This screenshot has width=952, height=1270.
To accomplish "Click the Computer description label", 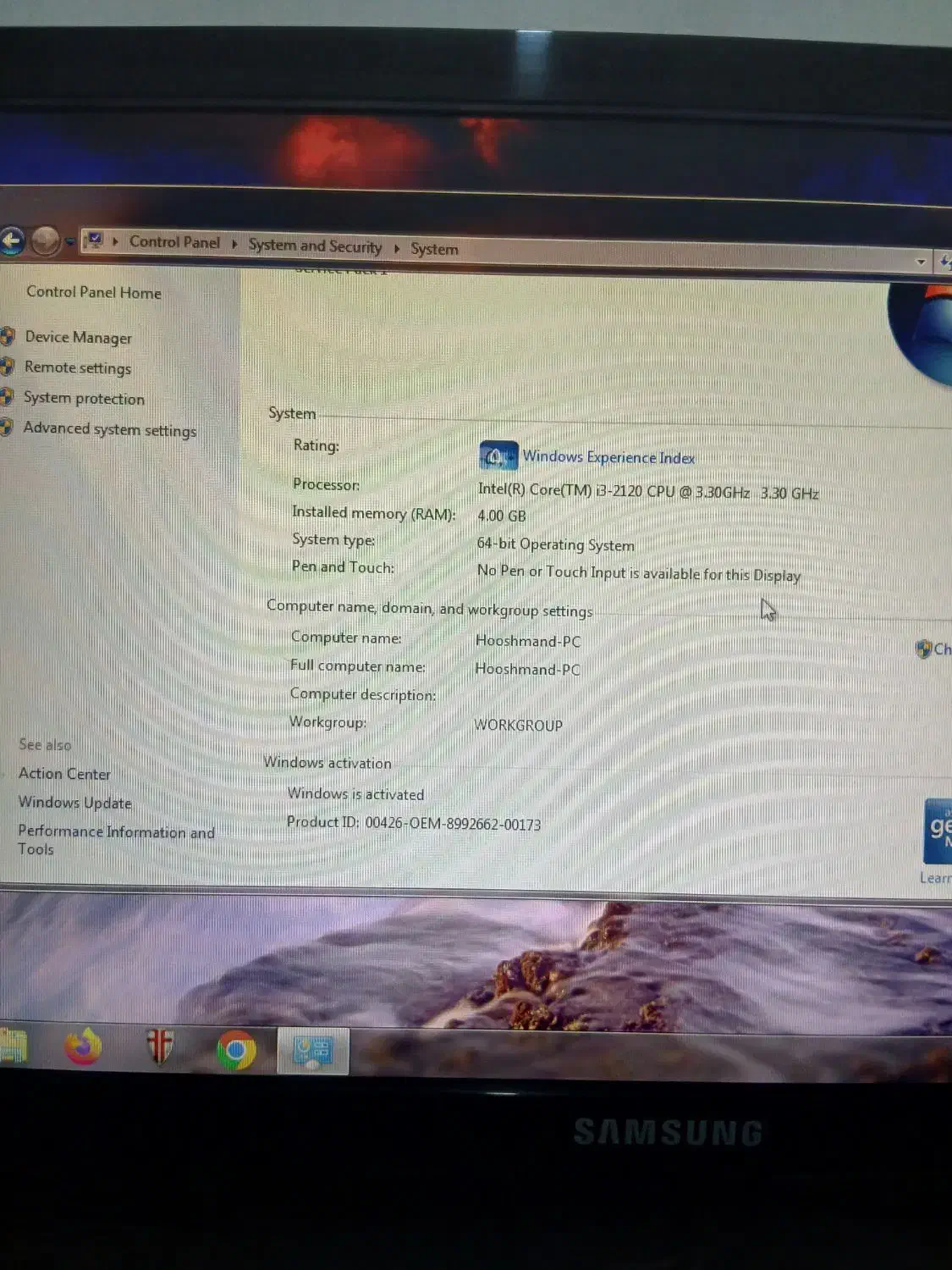I will (363, 694).
